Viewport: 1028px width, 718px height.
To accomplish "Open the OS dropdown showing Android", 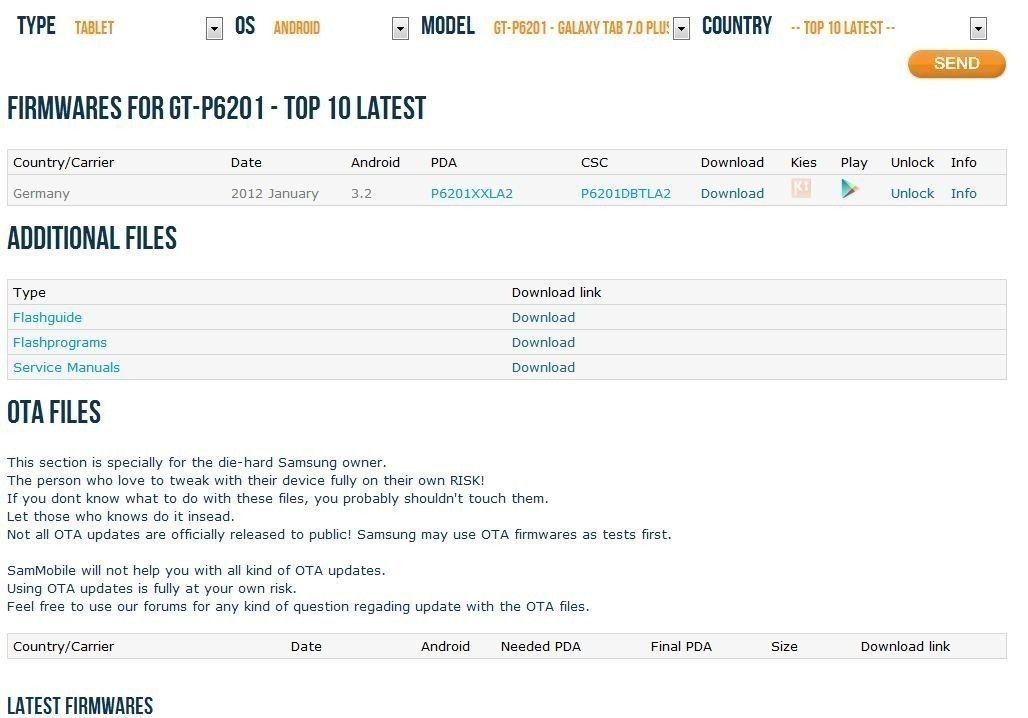I will coord(400,28).
